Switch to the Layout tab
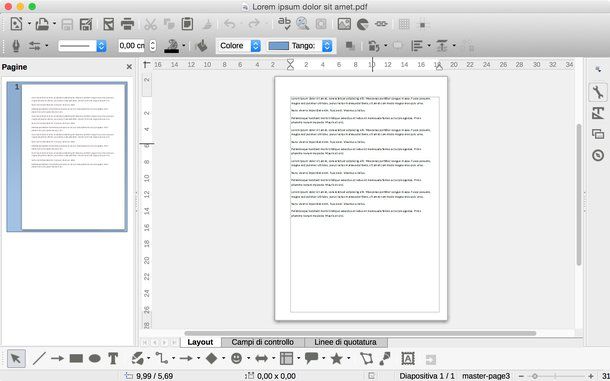610x381 pixels. point(200,342)
